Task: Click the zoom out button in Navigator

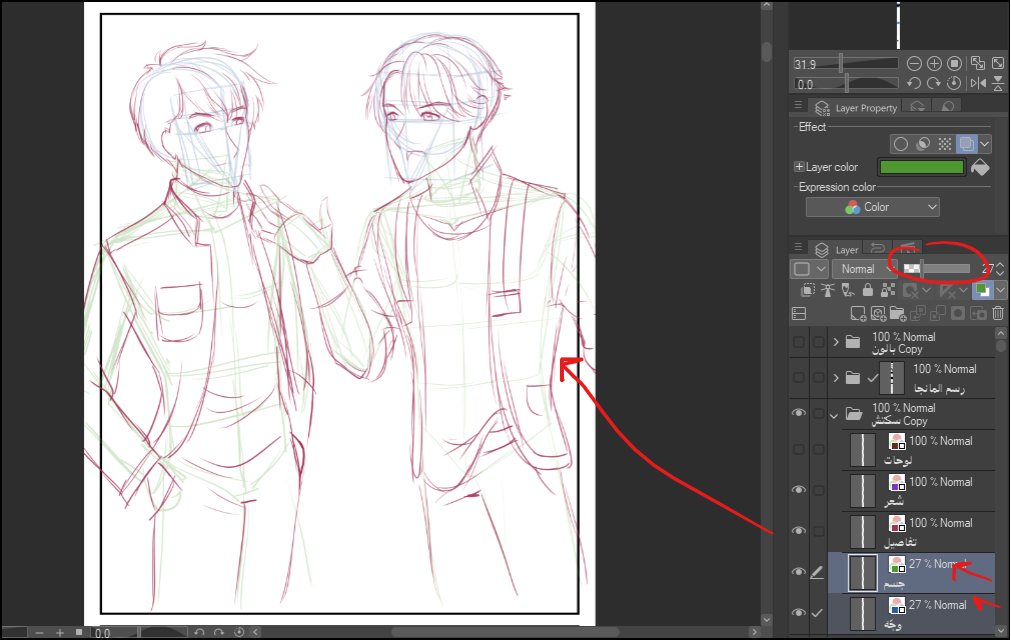Action: click(915, 63)
